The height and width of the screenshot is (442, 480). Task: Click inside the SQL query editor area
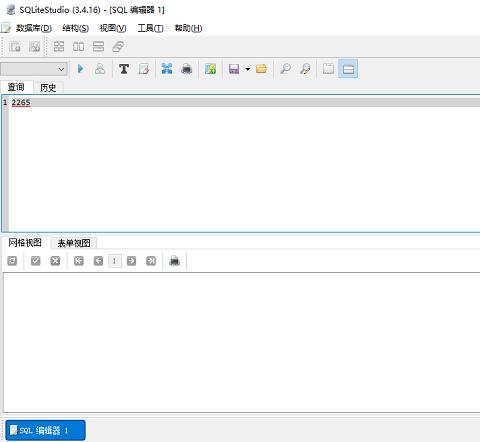tap(243, 163)
